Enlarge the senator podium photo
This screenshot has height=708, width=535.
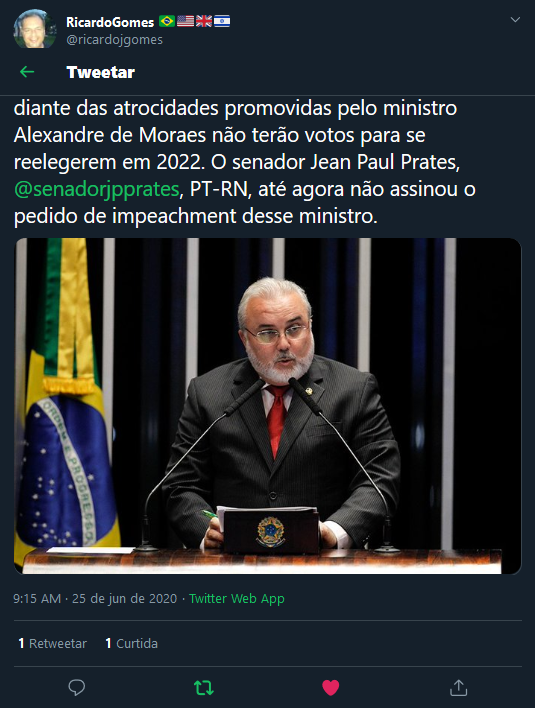point(268,406)
